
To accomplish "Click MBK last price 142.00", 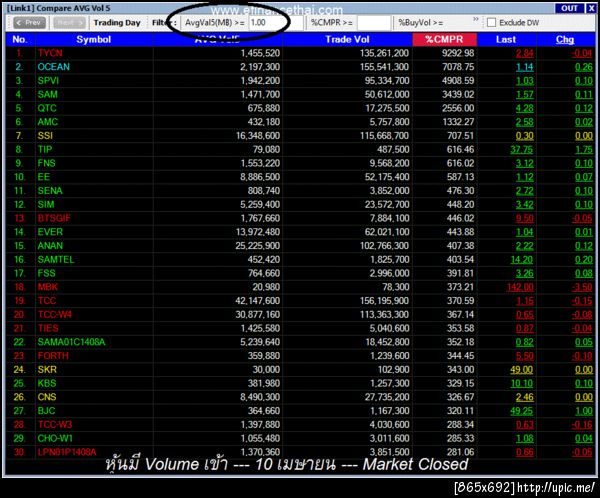I will coord(520,288).
